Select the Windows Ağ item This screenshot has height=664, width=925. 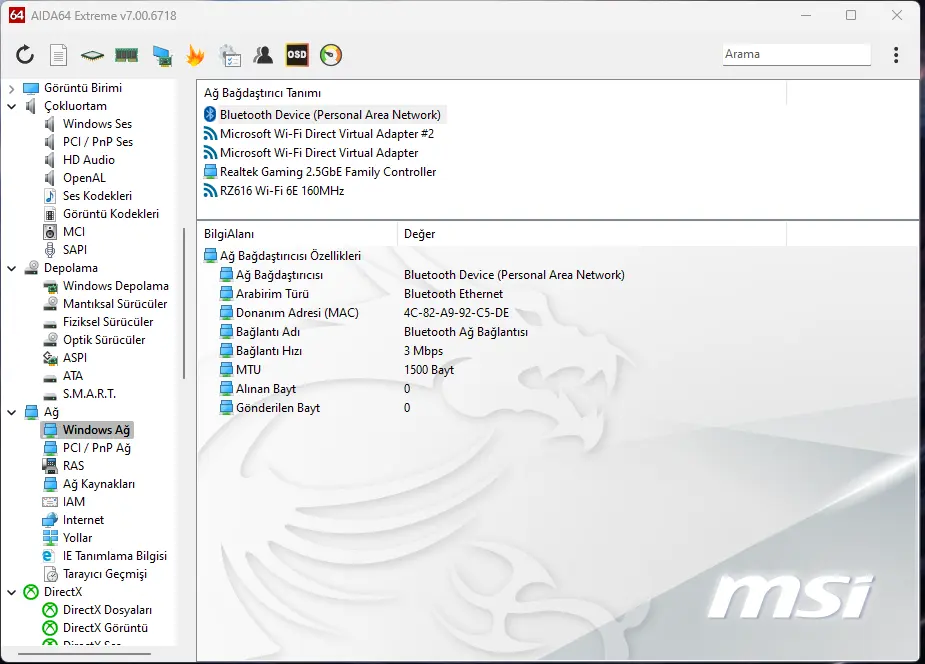click(87, 430)
